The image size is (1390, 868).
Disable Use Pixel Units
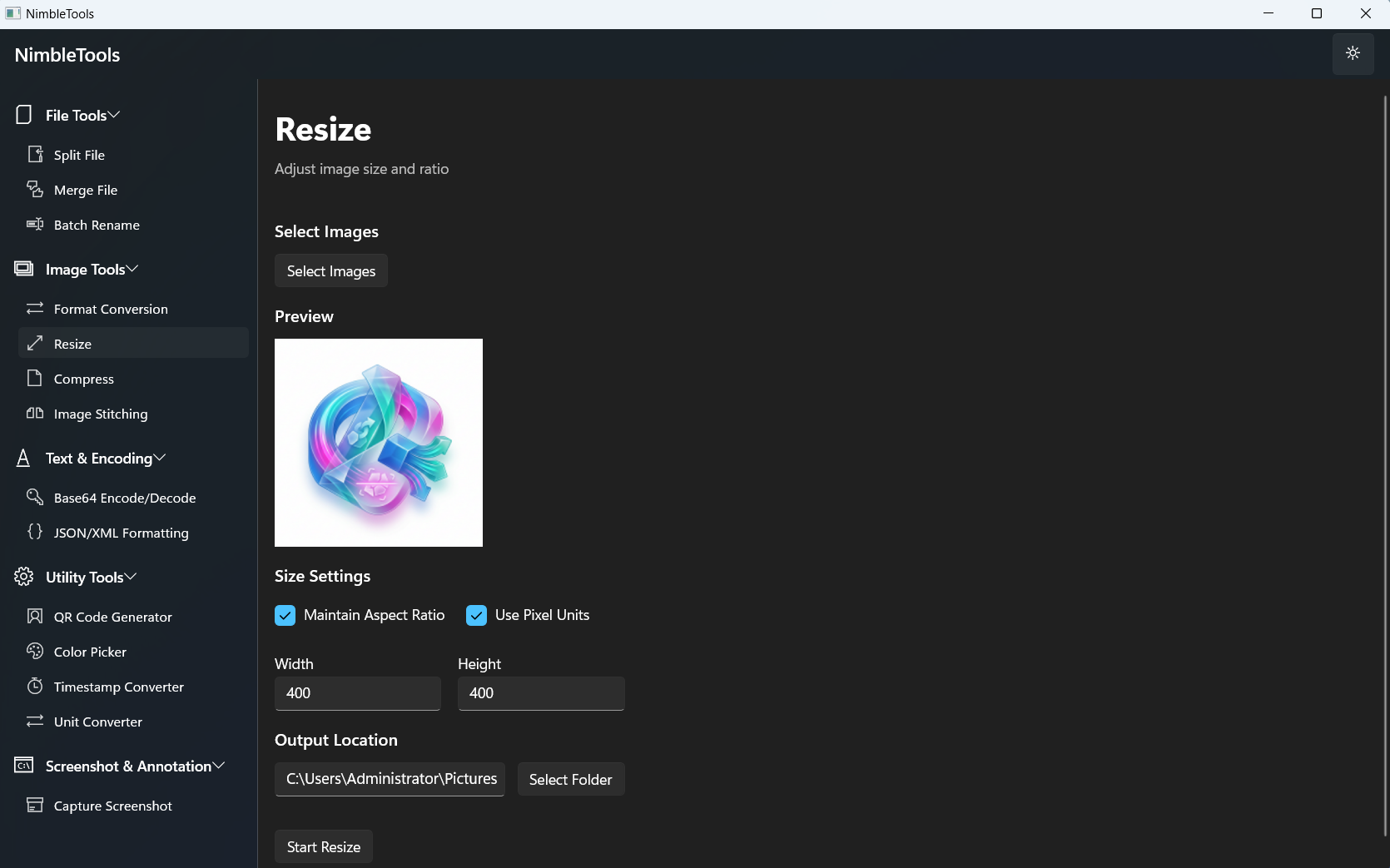click(476, 615)
